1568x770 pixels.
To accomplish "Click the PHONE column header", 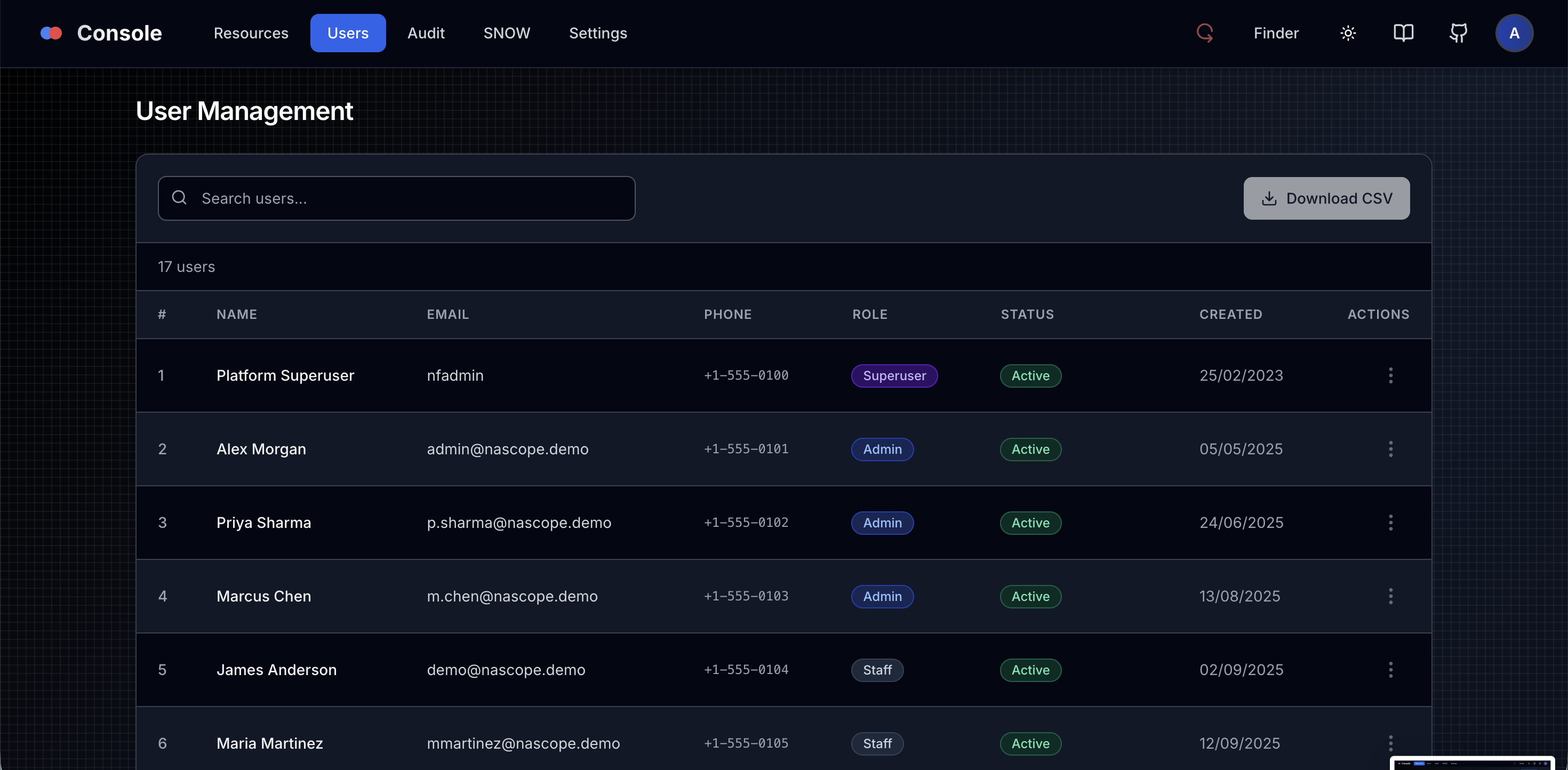I will pyautogui.click(x=727, y=315).
